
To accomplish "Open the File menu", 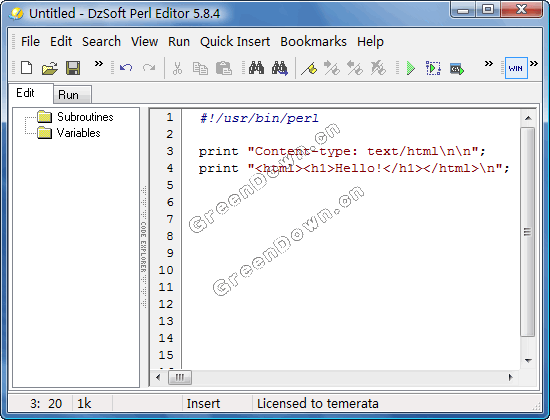I will (x=30, y=41).
